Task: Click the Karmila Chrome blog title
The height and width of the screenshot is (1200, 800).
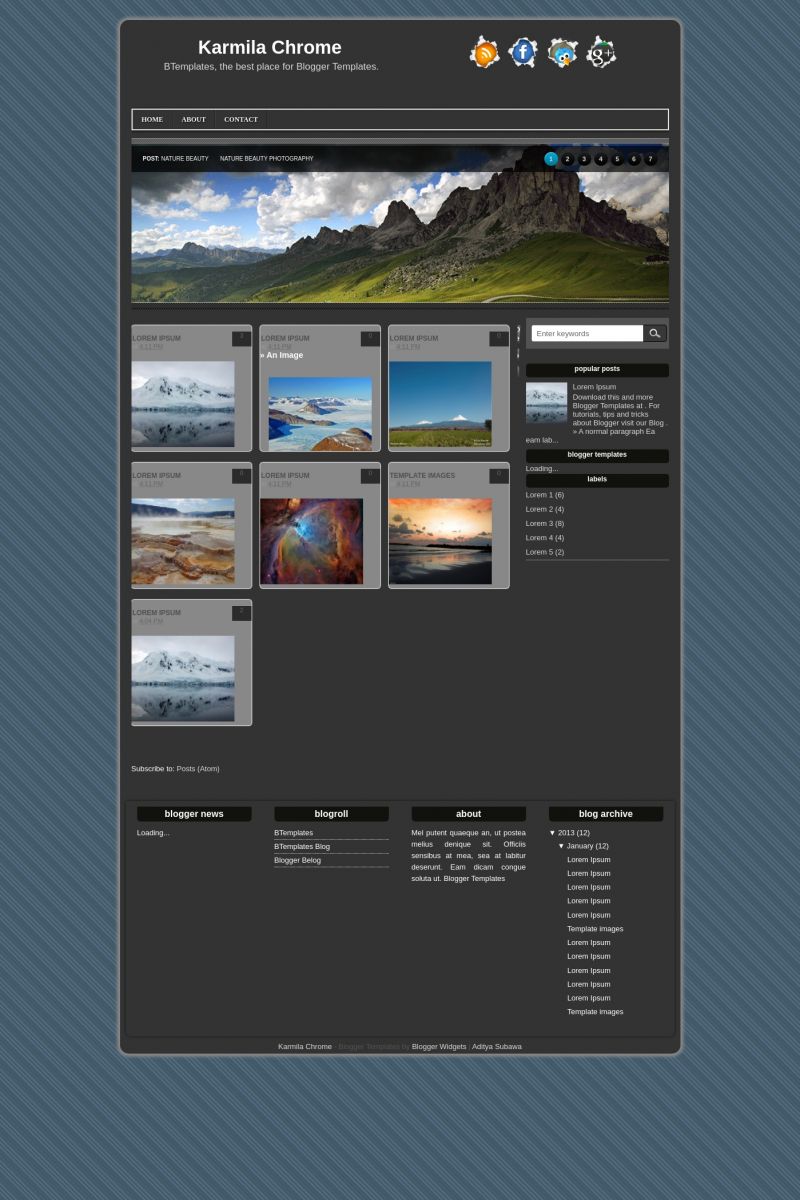Action: 270,47
